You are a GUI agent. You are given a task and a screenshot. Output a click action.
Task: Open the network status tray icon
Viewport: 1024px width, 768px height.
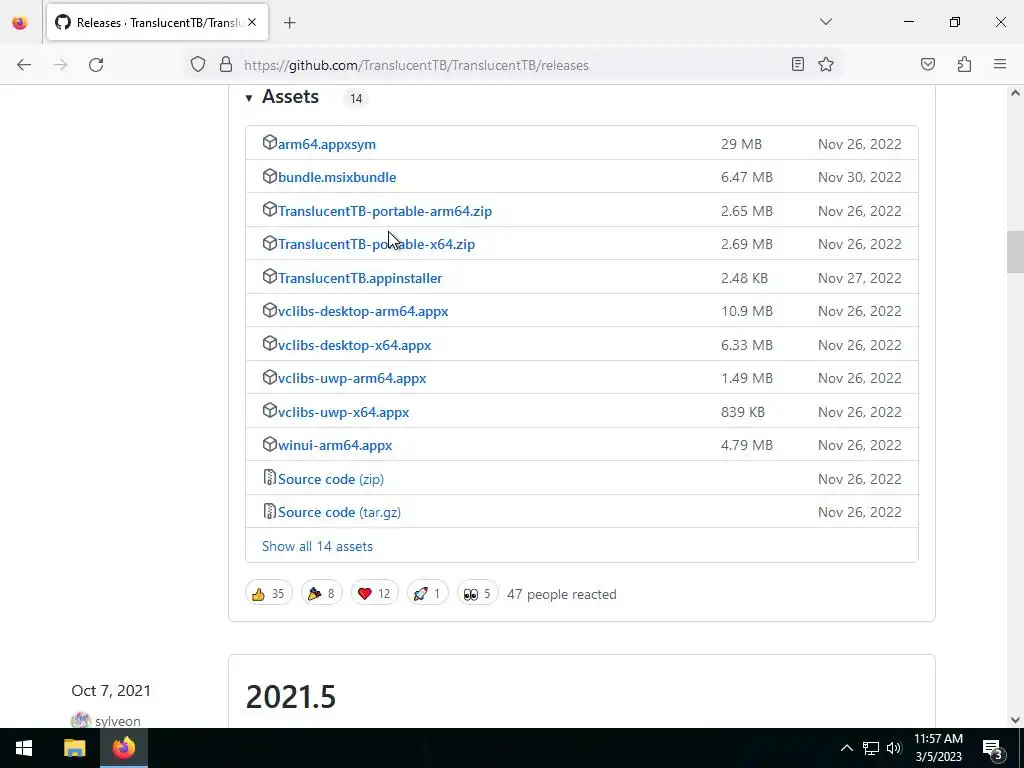(871, 748)
